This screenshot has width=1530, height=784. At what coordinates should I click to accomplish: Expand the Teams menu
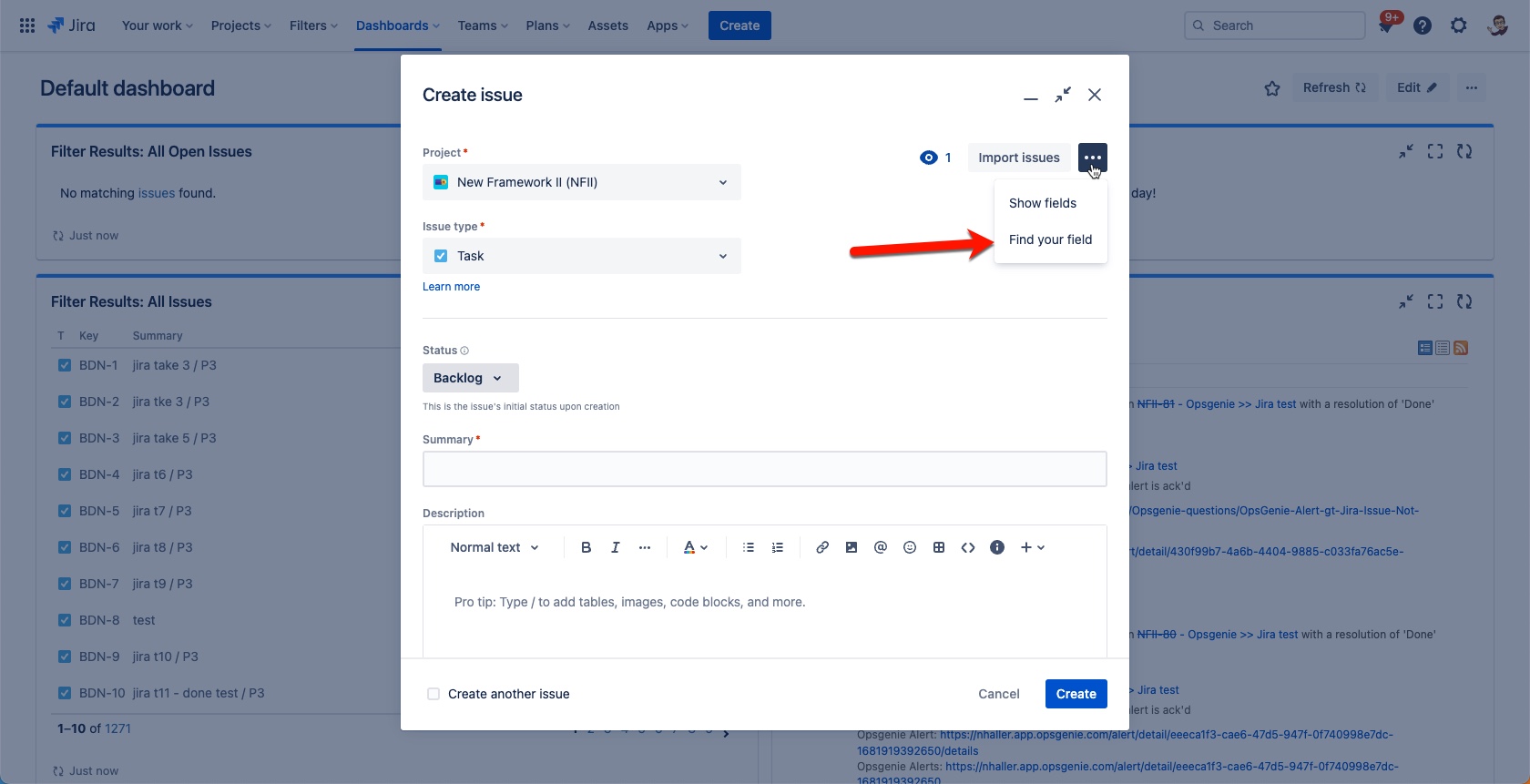[483, 25]
